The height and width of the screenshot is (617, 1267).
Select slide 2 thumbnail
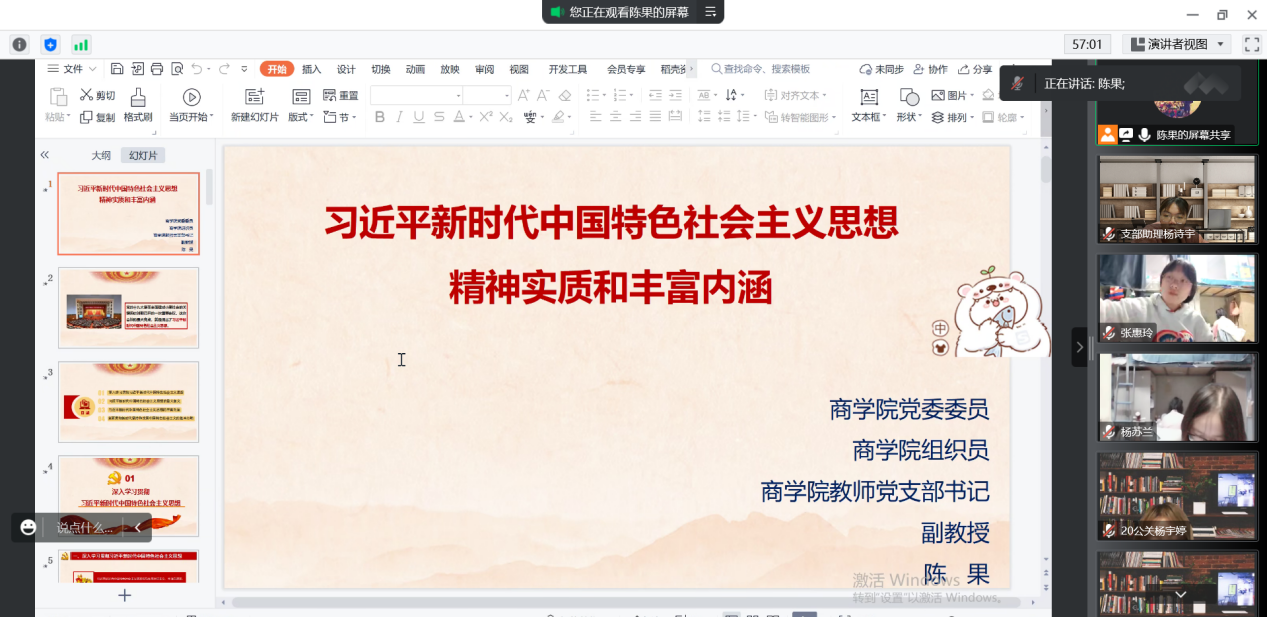128,308
